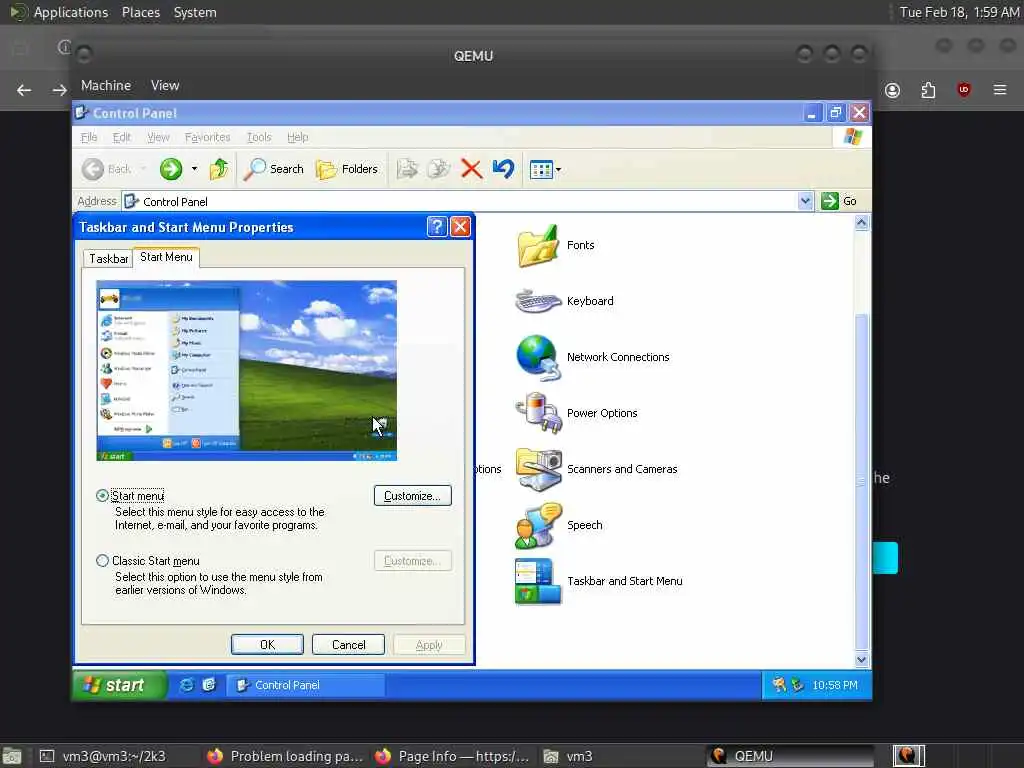This screenshot has width=1024, height=768.
Task: Open the Tools menu
Action: [x=259, y=137]
